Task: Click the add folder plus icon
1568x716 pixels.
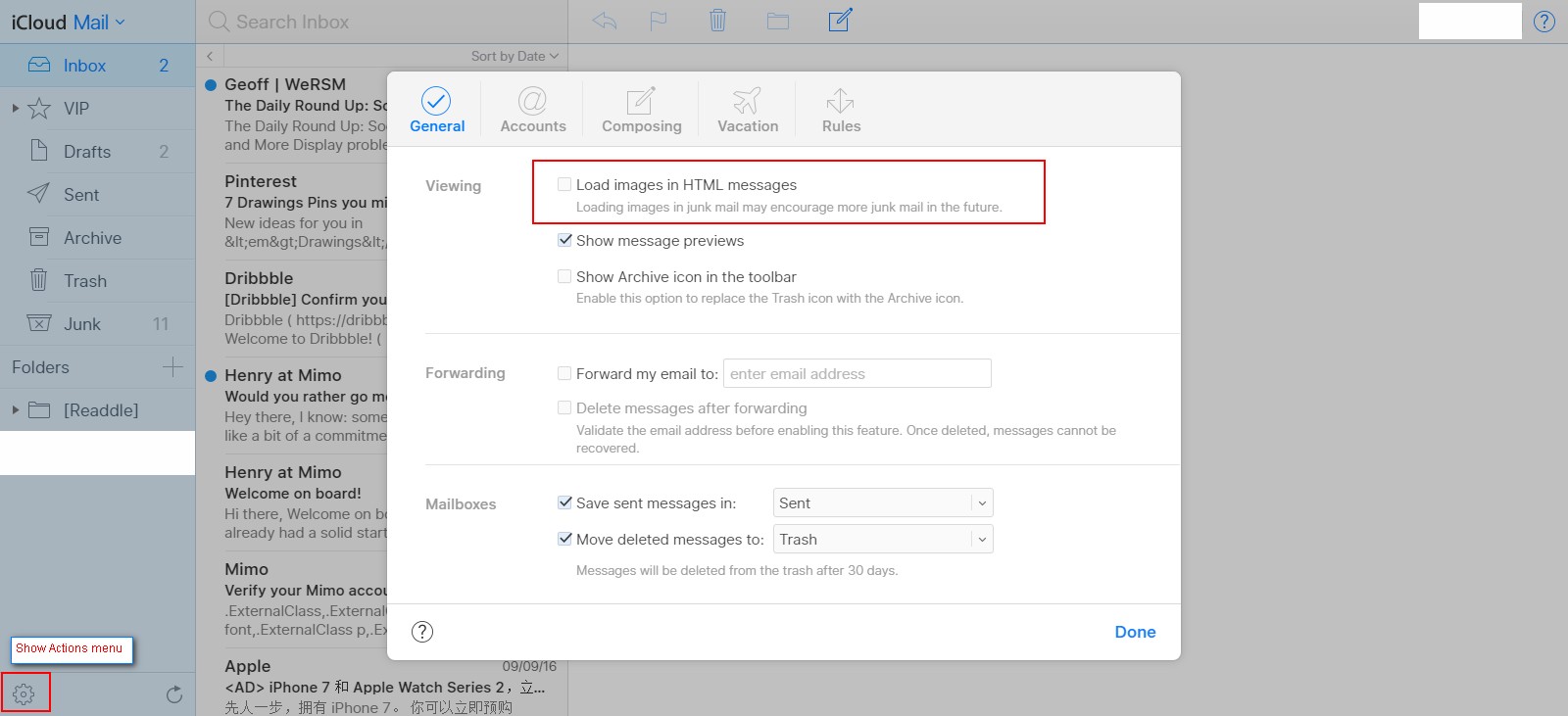Action: pyautogui.click(x=172, y=367)
